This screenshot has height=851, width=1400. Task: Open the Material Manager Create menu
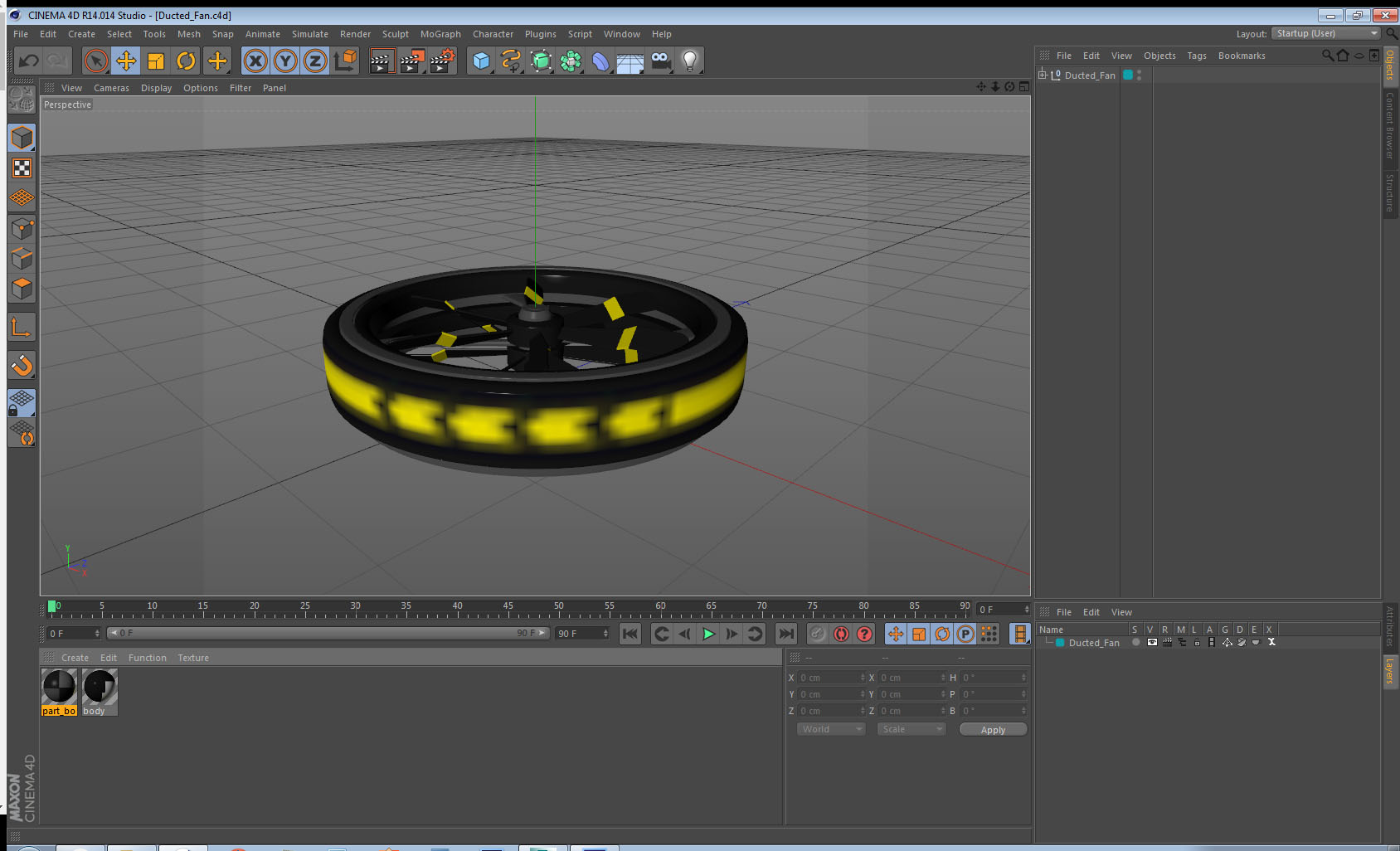click(75, 658)
